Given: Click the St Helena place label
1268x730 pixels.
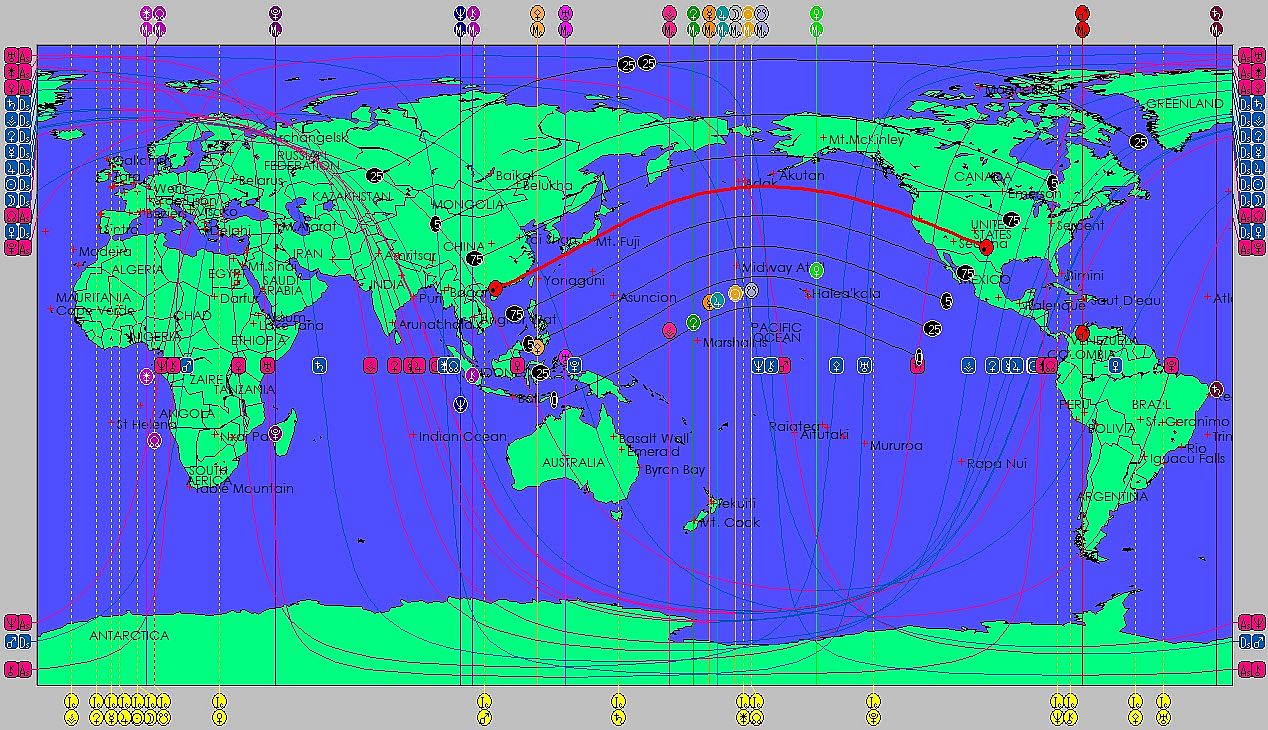Looking at the screenshot, I should 146,424.
